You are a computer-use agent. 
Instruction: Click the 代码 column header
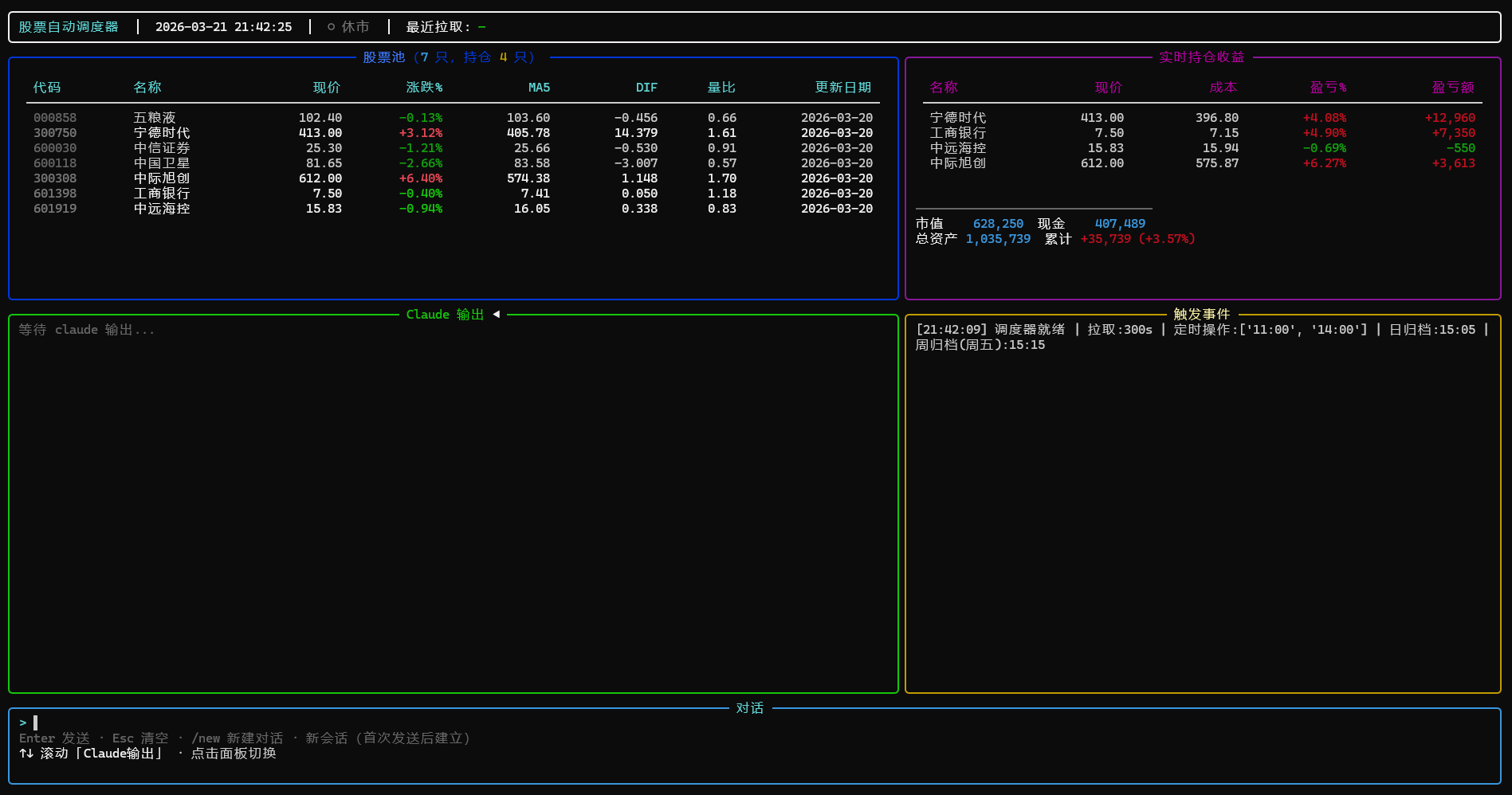[x=47, y=88]
